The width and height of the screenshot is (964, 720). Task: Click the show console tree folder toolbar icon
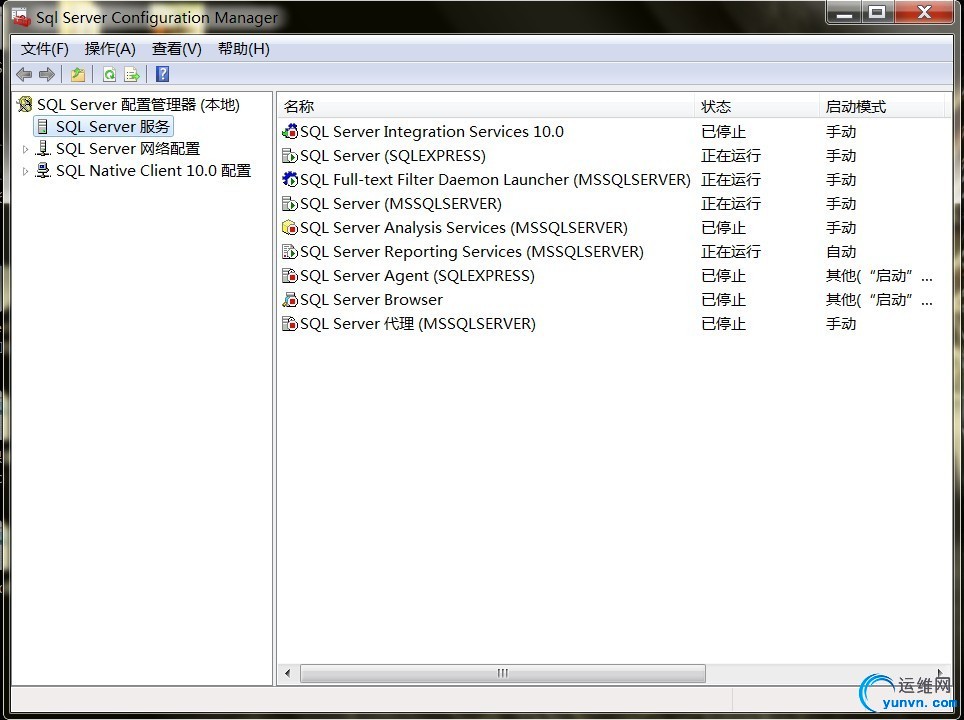pyautogui.click(x=77, y=73)
